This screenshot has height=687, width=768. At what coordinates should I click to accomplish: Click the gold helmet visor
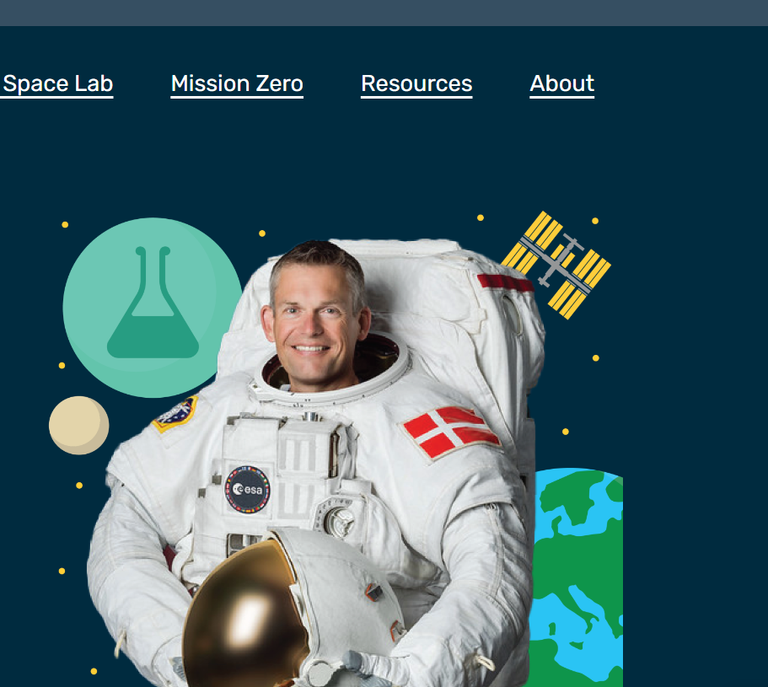coord(243,616)
